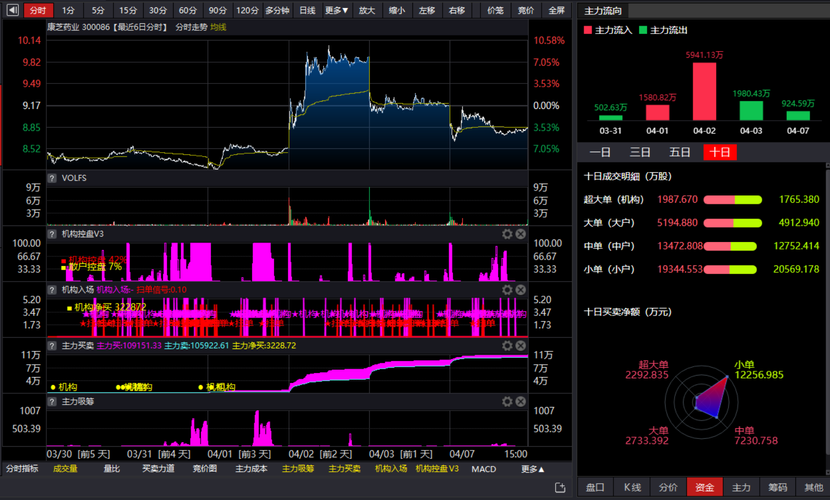Image resolution: width=830 pixels, height=500 pixels.
Task: Open settings gear of 主力吸筹 indicator
Action: coord(507,402)
